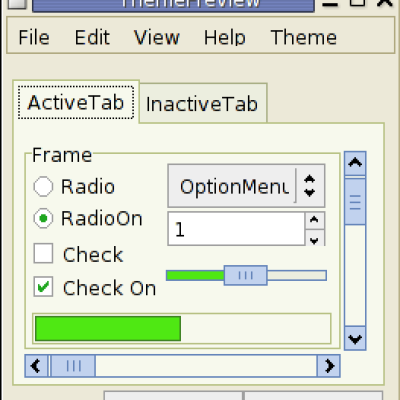
Task: Click the vertical scrollbar thumb
Action: 355,202
